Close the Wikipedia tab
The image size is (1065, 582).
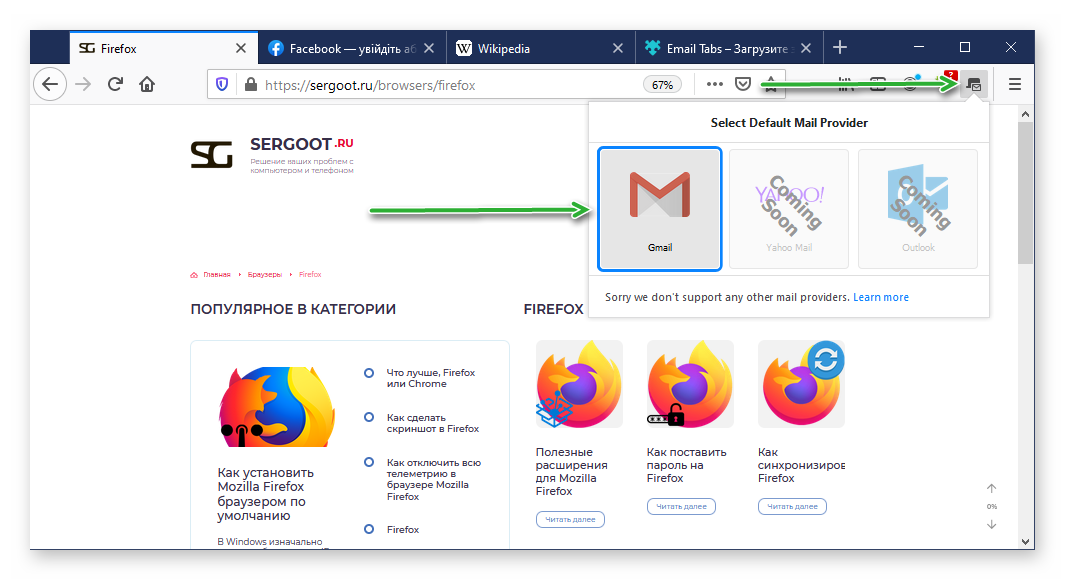(x=617, y=48)
